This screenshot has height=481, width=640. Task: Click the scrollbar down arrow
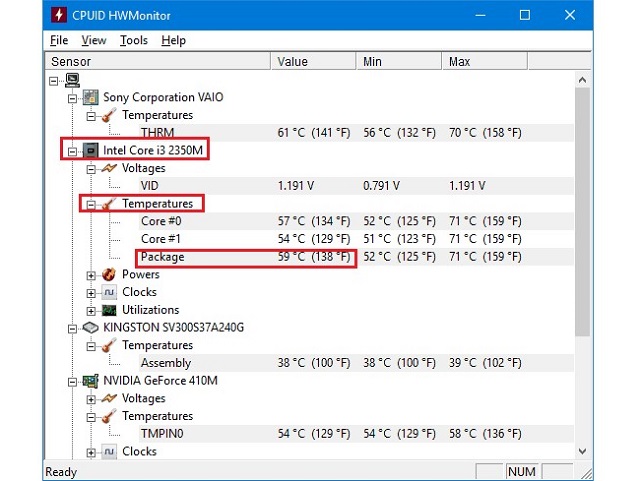pos(582,451)
